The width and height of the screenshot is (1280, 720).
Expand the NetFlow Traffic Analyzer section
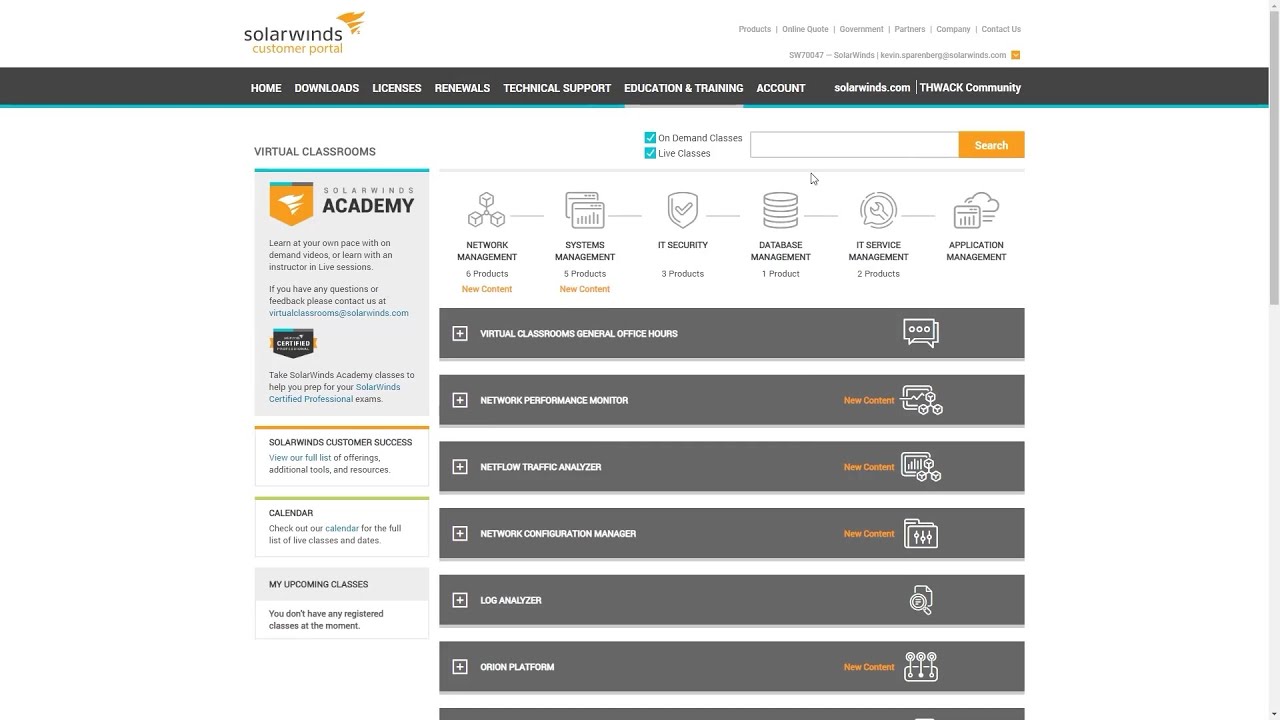click(x=460, y=467)
